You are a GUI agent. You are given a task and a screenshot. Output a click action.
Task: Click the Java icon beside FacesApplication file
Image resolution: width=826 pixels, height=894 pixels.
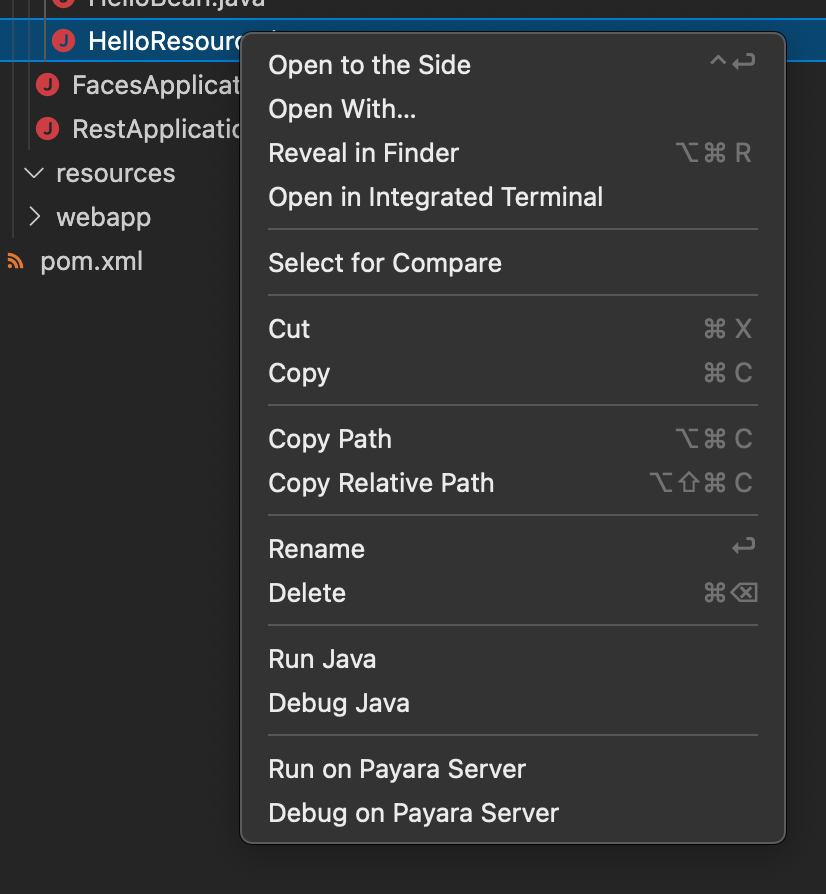(47, 85)
